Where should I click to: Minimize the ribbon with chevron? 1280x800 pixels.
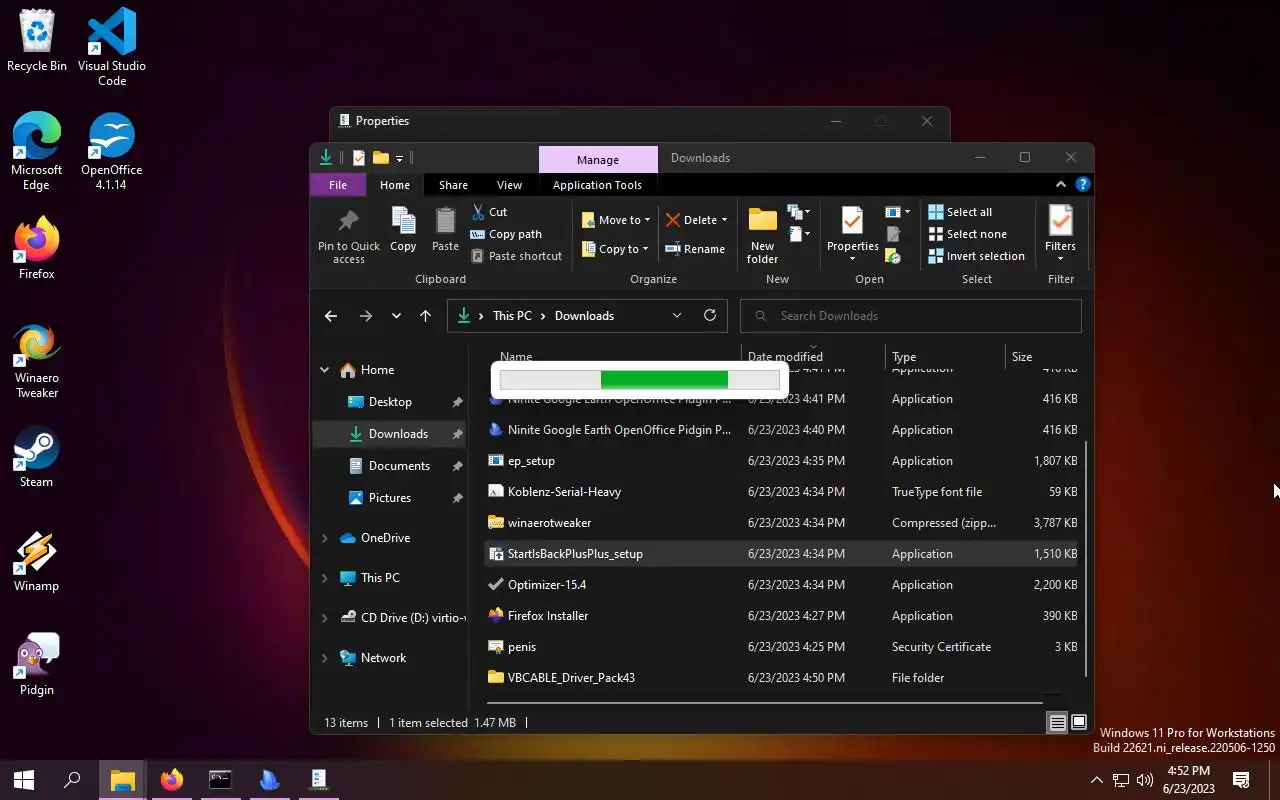1061,185
